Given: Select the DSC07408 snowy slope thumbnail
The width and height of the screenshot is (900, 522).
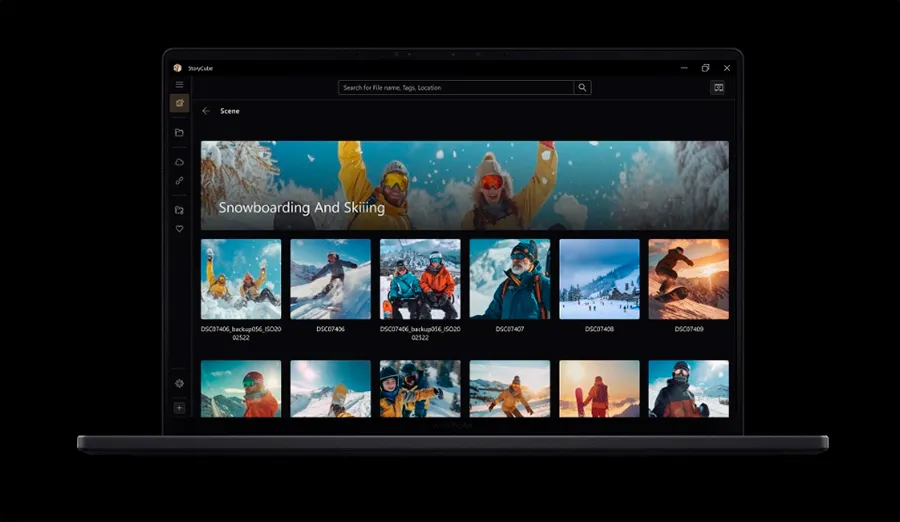Looking at the screenshot, I should tap(599, 279).
